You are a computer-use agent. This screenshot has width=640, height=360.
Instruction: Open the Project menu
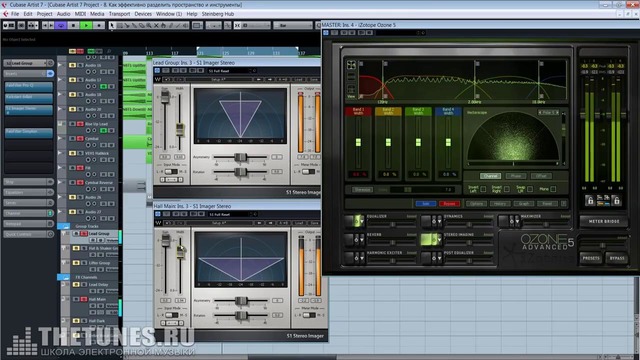coord(44,14)
